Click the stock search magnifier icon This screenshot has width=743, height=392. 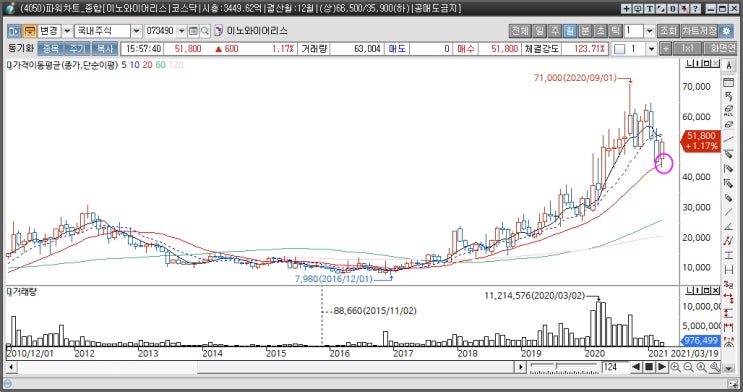point(205,31)
